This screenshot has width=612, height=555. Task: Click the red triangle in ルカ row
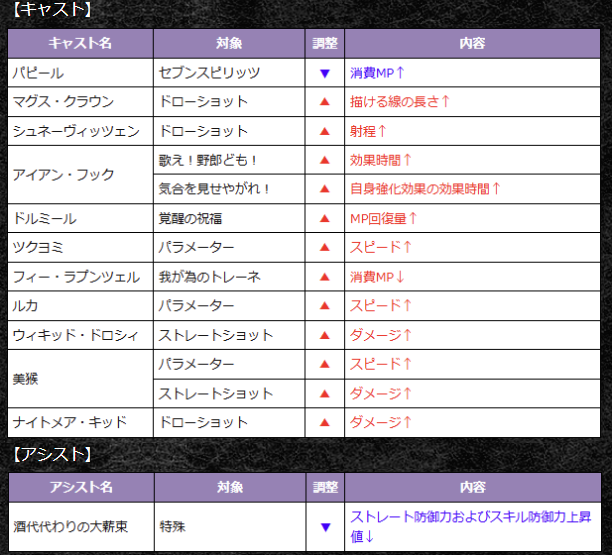click(325, 306)
